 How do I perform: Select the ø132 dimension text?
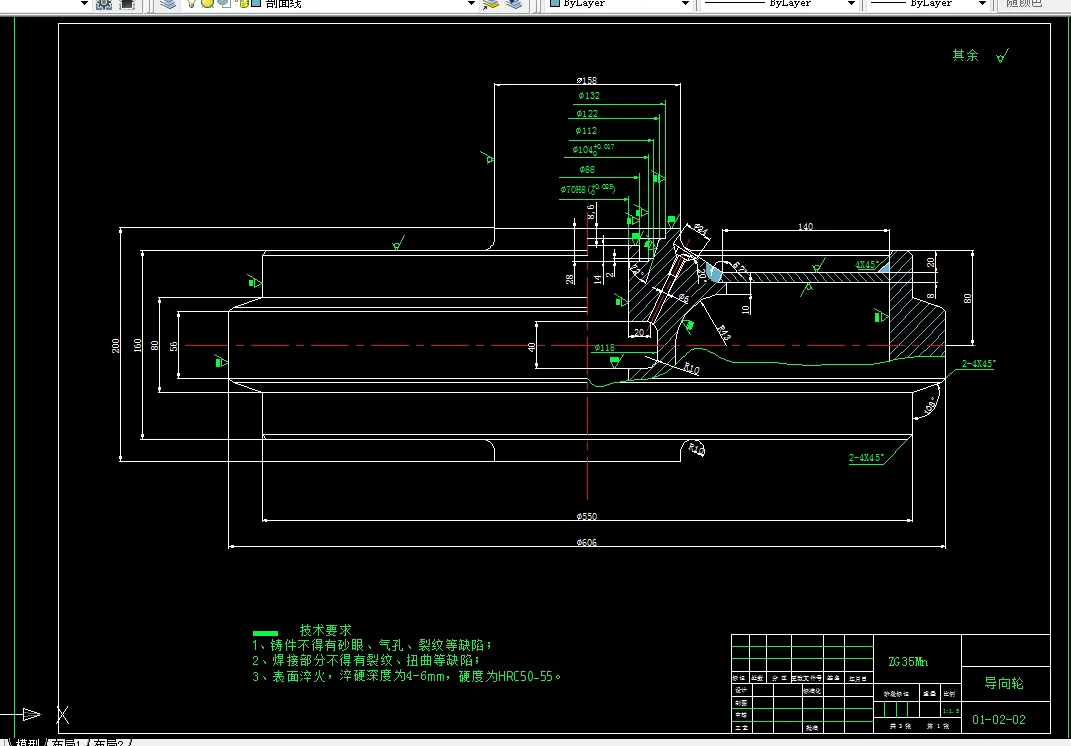pyautogui.click(x=589, y=96)
